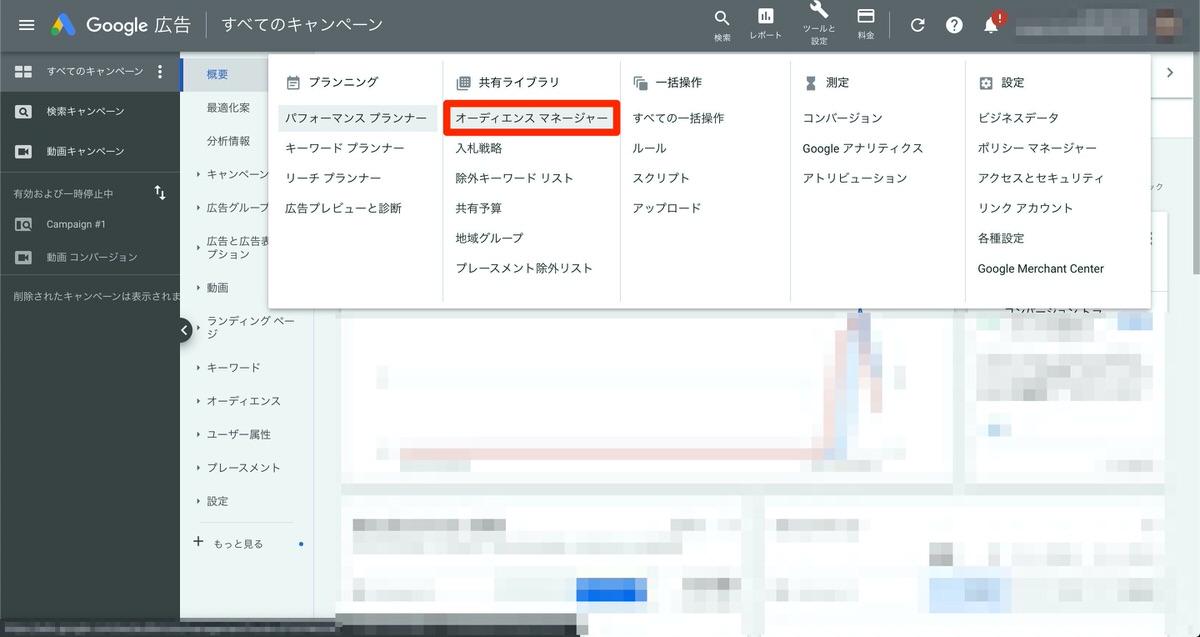The width and height of the screenshot is (1200, 637).
Task: Open 動画 コンバージョン campaign
Action: (90, 257)
